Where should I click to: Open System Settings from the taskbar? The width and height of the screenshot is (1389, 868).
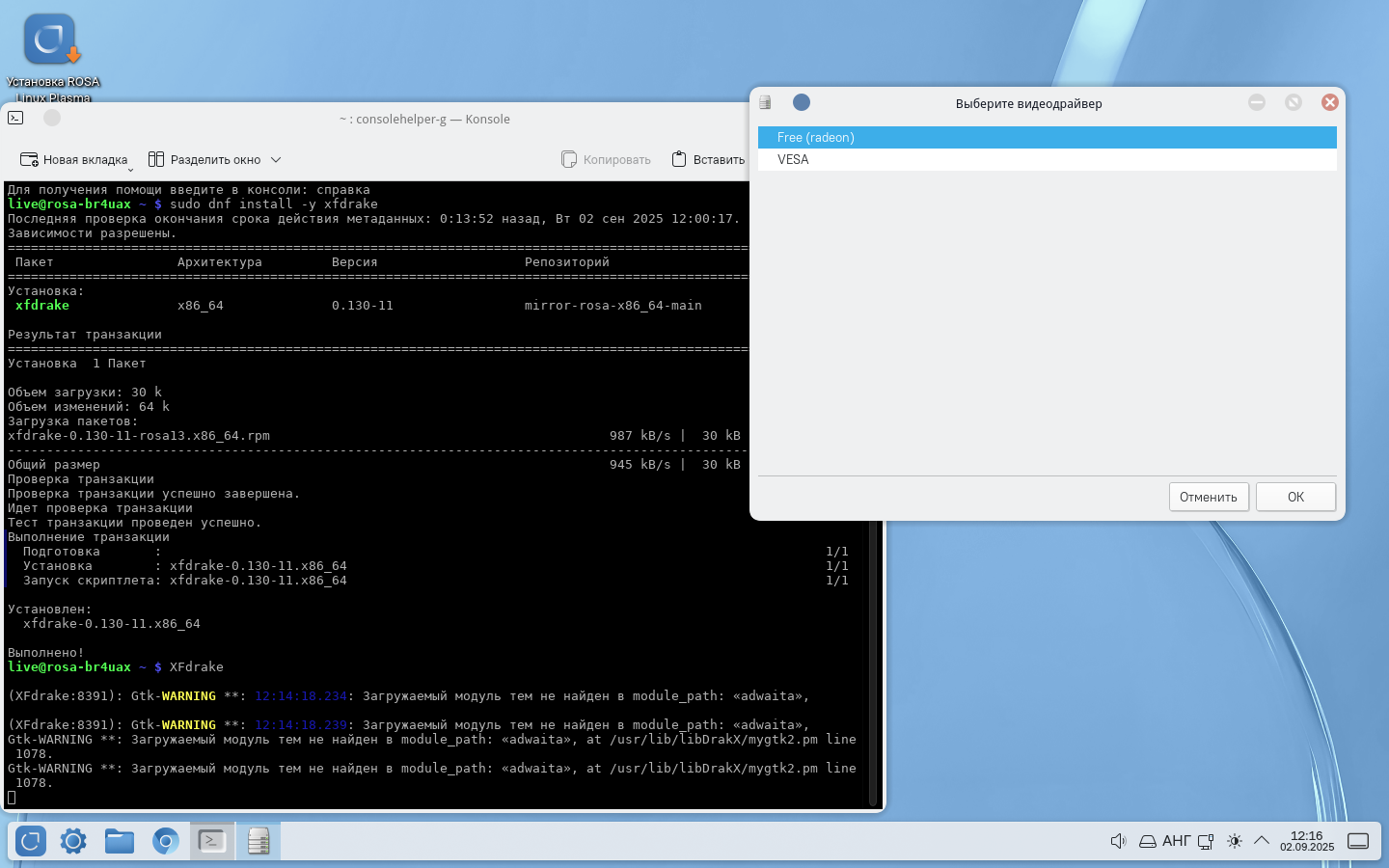tap(73, 841)
